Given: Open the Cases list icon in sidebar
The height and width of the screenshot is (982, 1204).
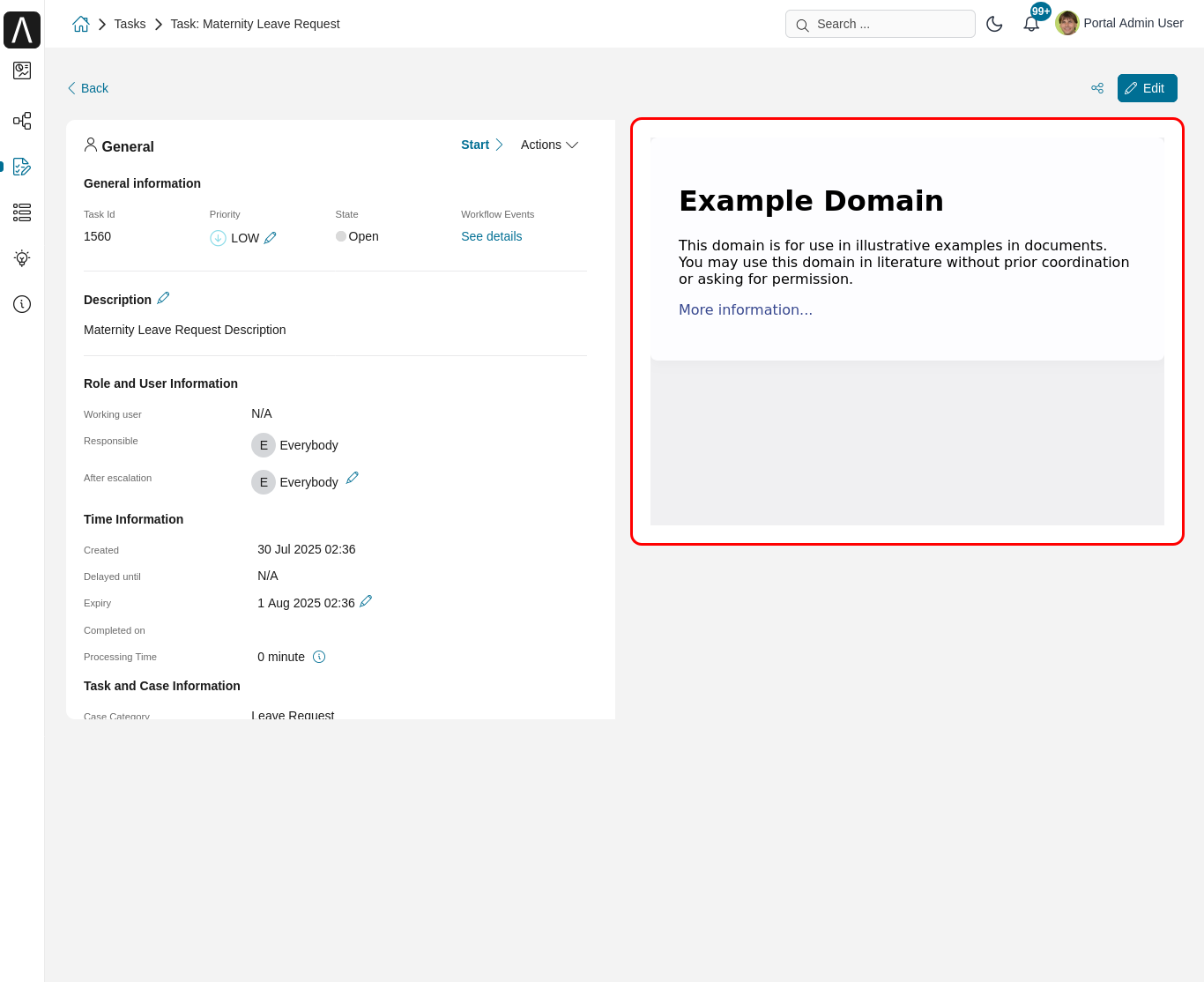Looking at the screenshot, I should point(22,212).
